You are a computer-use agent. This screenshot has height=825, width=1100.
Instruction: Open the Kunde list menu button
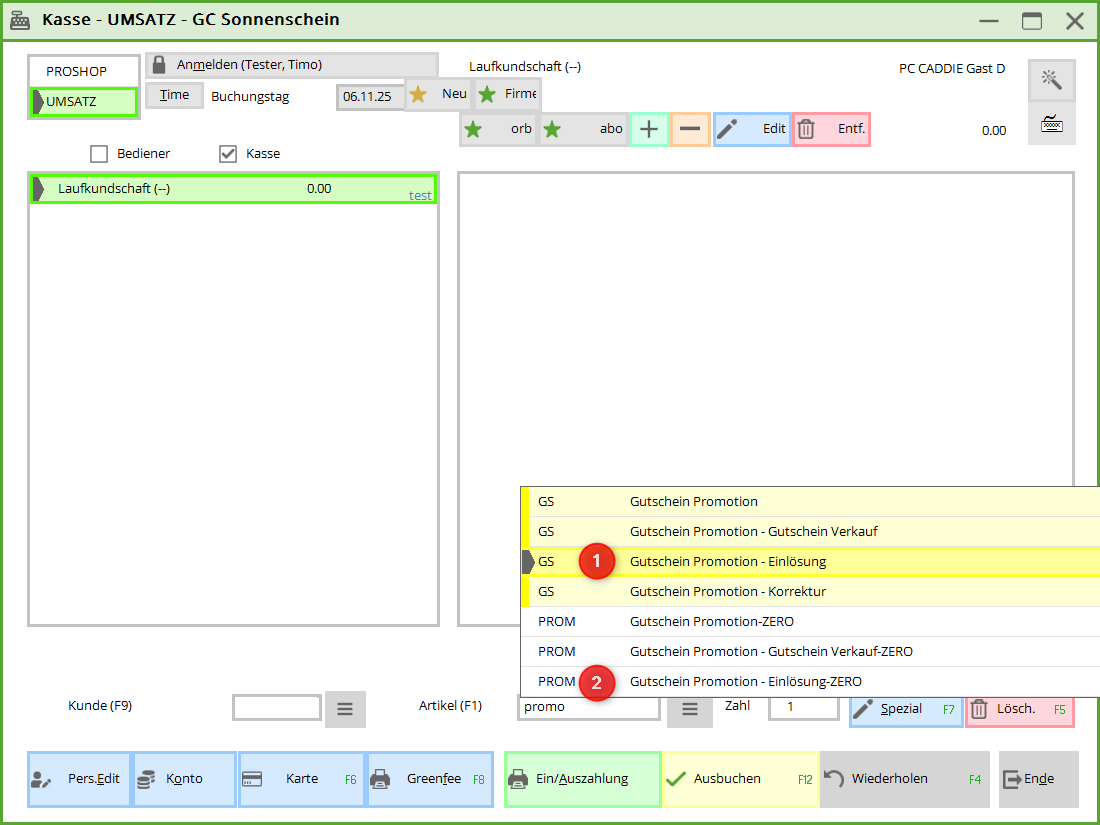click(345, 709)
